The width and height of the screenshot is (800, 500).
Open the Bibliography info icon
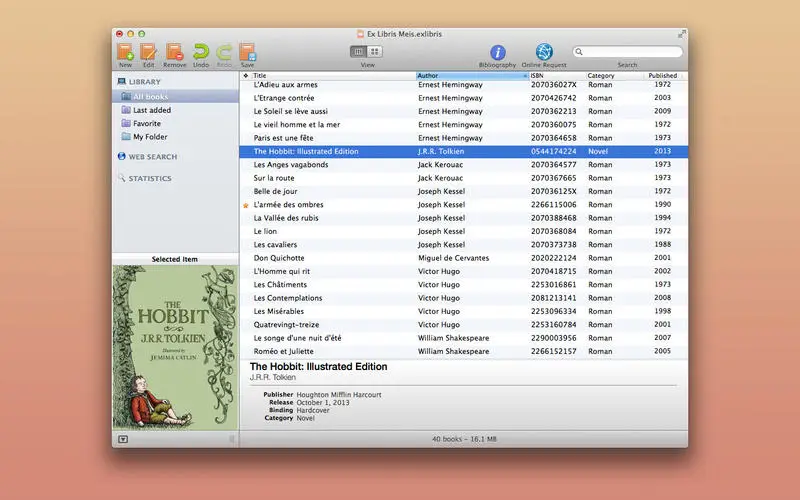point(497,52)
